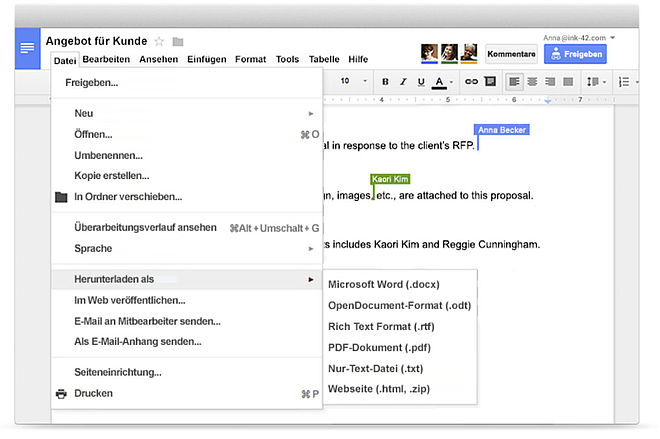Choose E-Mail an Mitbearbeiter senden...
Screen dimensions: 660x439
[x=187, y=321]
